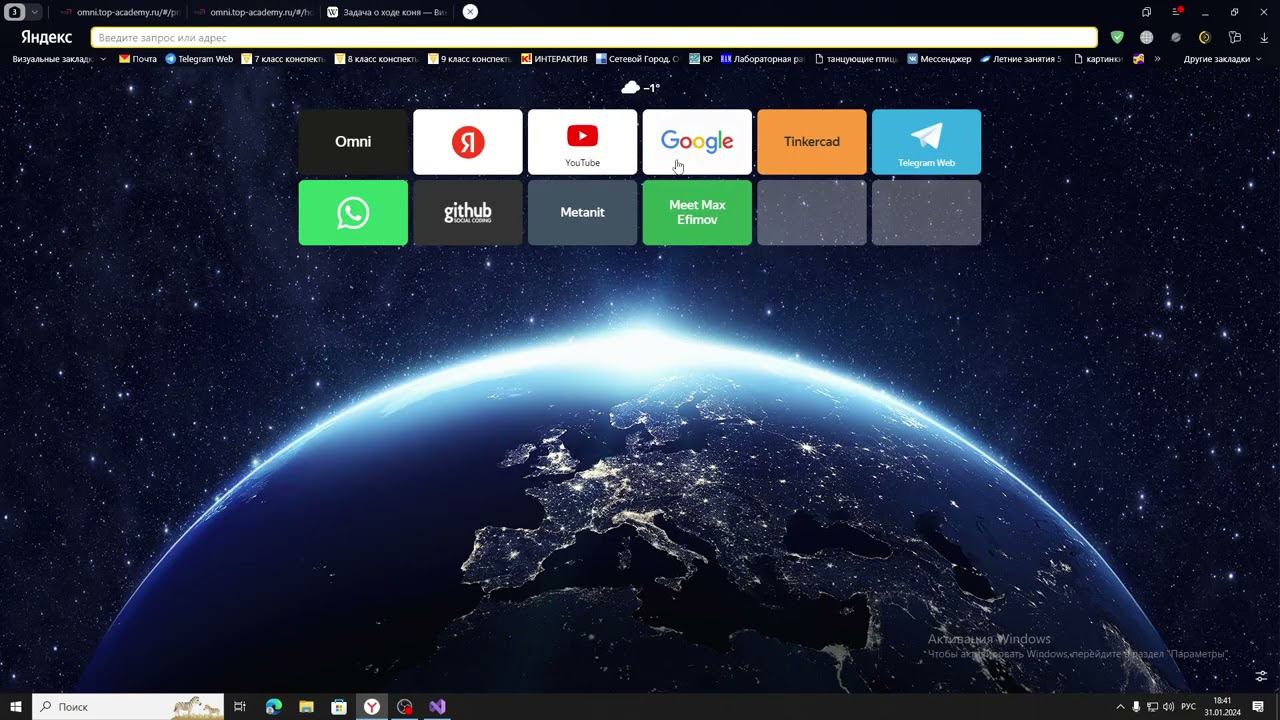Open the network tray icon
Screen dimensions: 1280x720
pos(1152,707)
